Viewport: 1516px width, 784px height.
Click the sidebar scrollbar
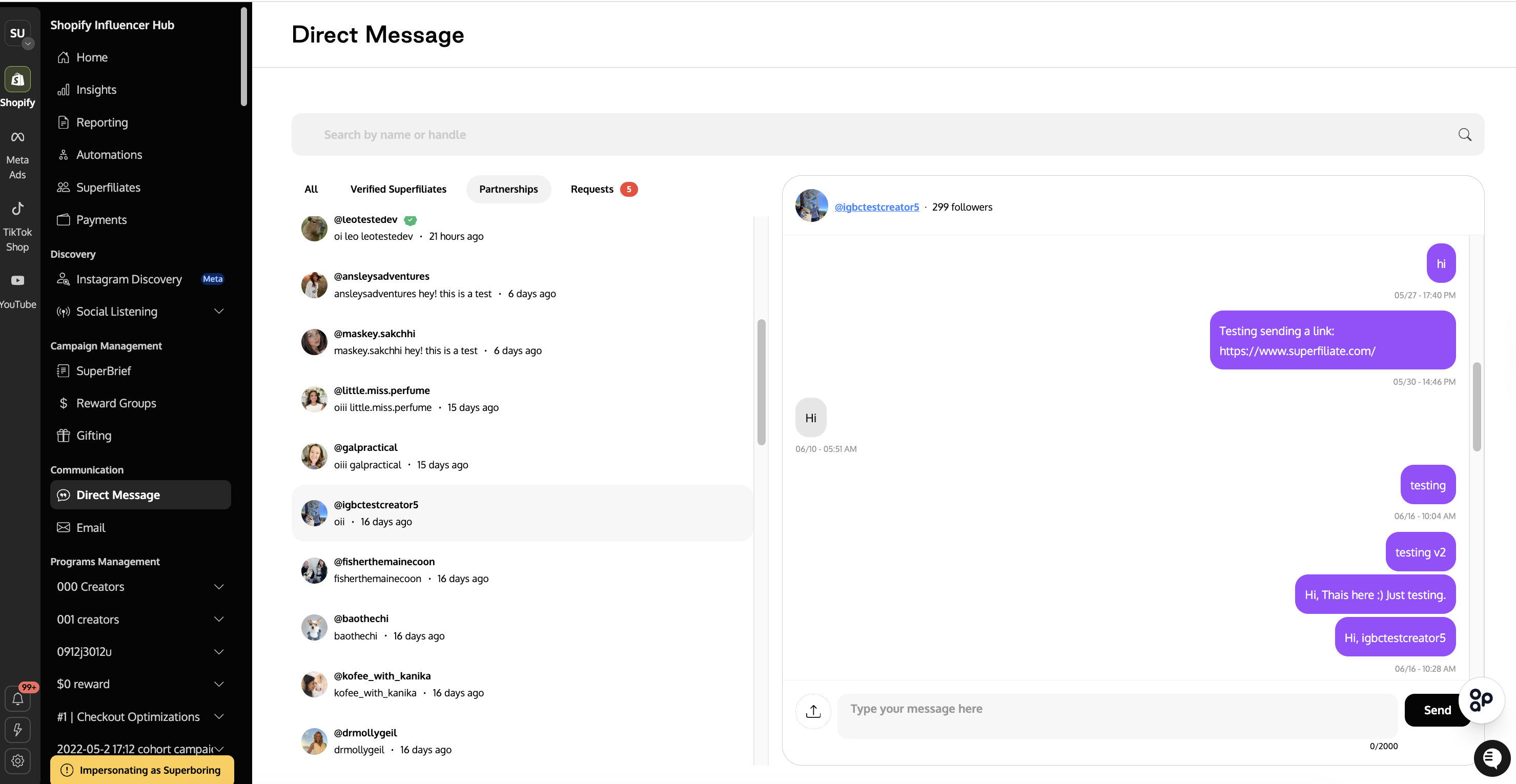[x=243, y=56]
